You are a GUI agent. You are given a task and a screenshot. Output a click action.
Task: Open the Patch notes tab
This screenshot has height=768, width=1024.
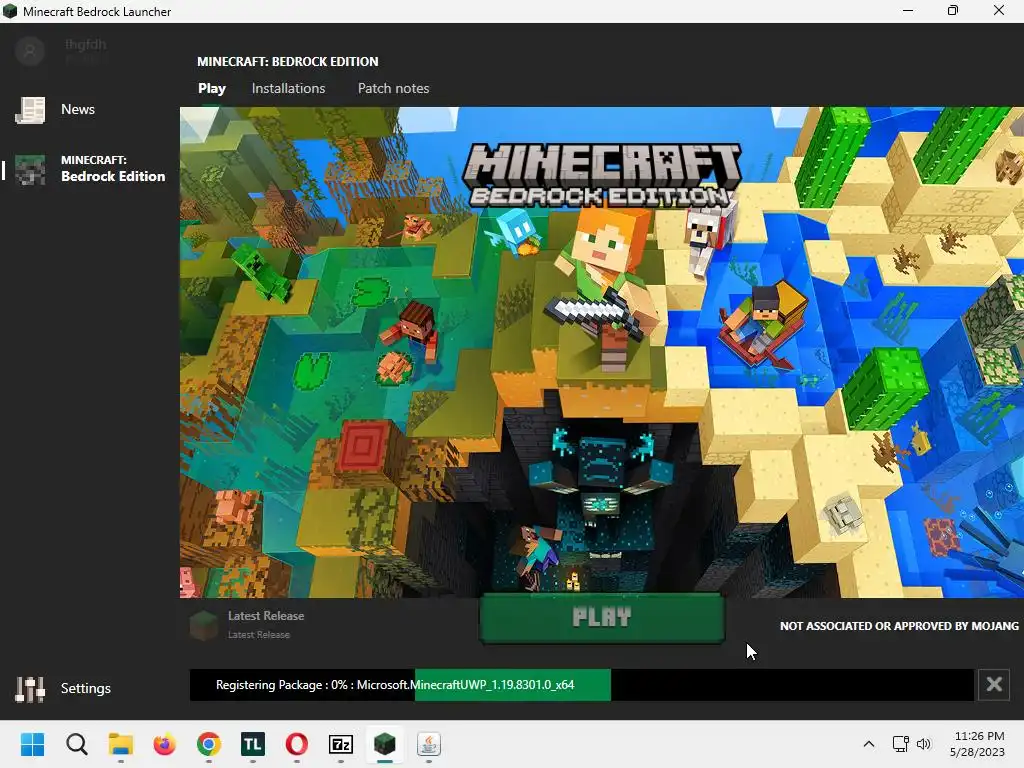(x=393, y=88)
